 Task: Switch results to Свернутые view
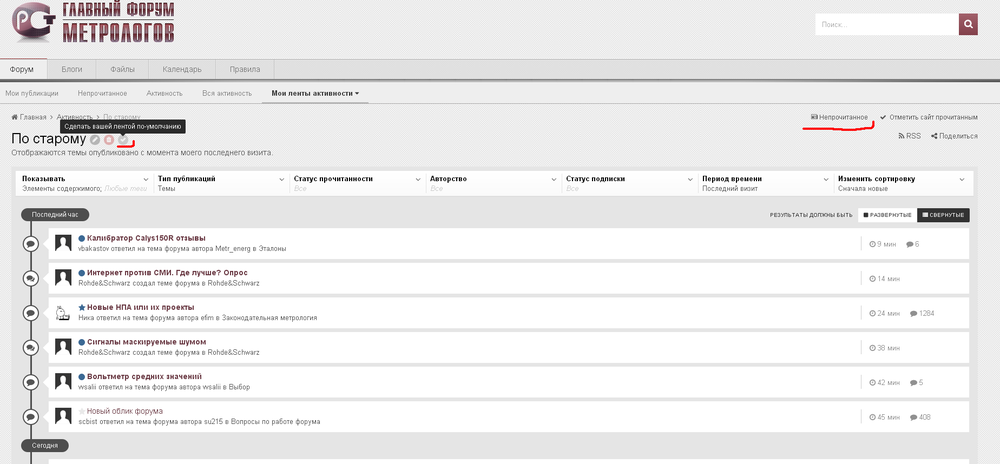pyautogui.click(x=943, y=215)
